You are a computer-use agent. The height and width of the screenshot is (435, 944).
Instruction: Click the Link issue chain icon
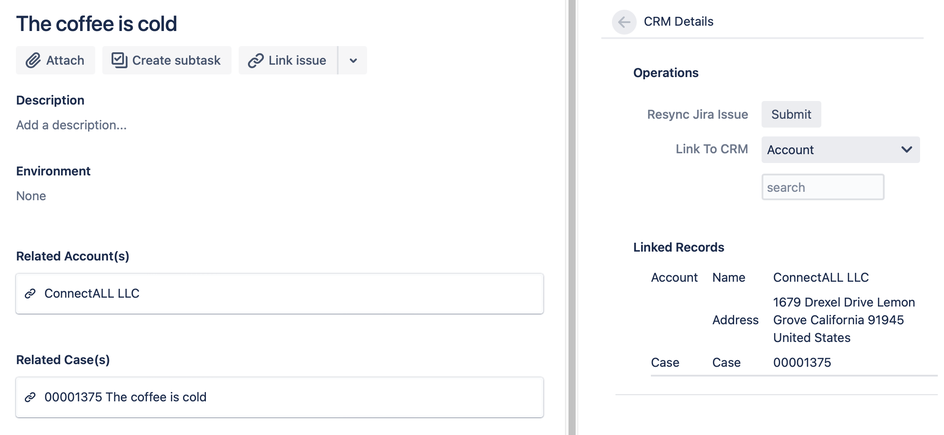click(x=256, y=60)
